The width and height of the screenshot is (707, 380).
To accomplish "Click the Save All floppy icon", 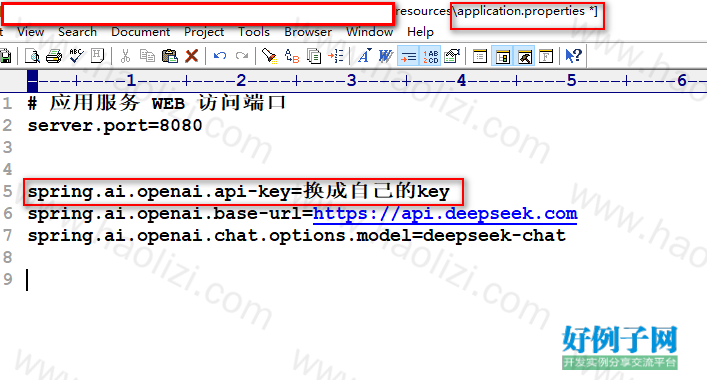I will [x=6, y=56].
